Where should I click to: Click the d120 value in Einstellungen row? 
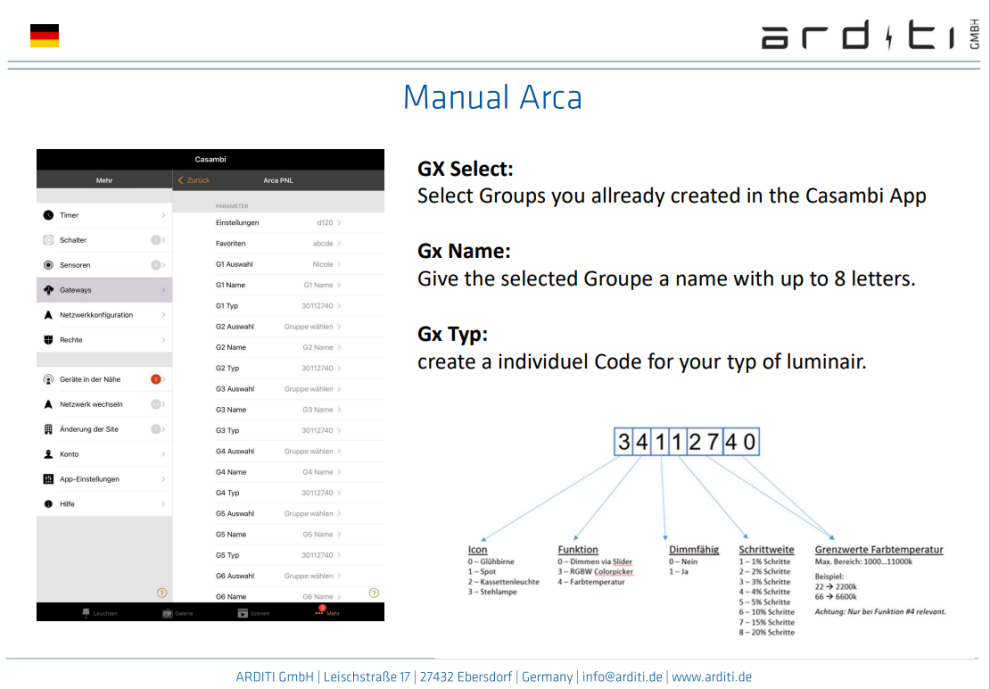tap(325, 223)
